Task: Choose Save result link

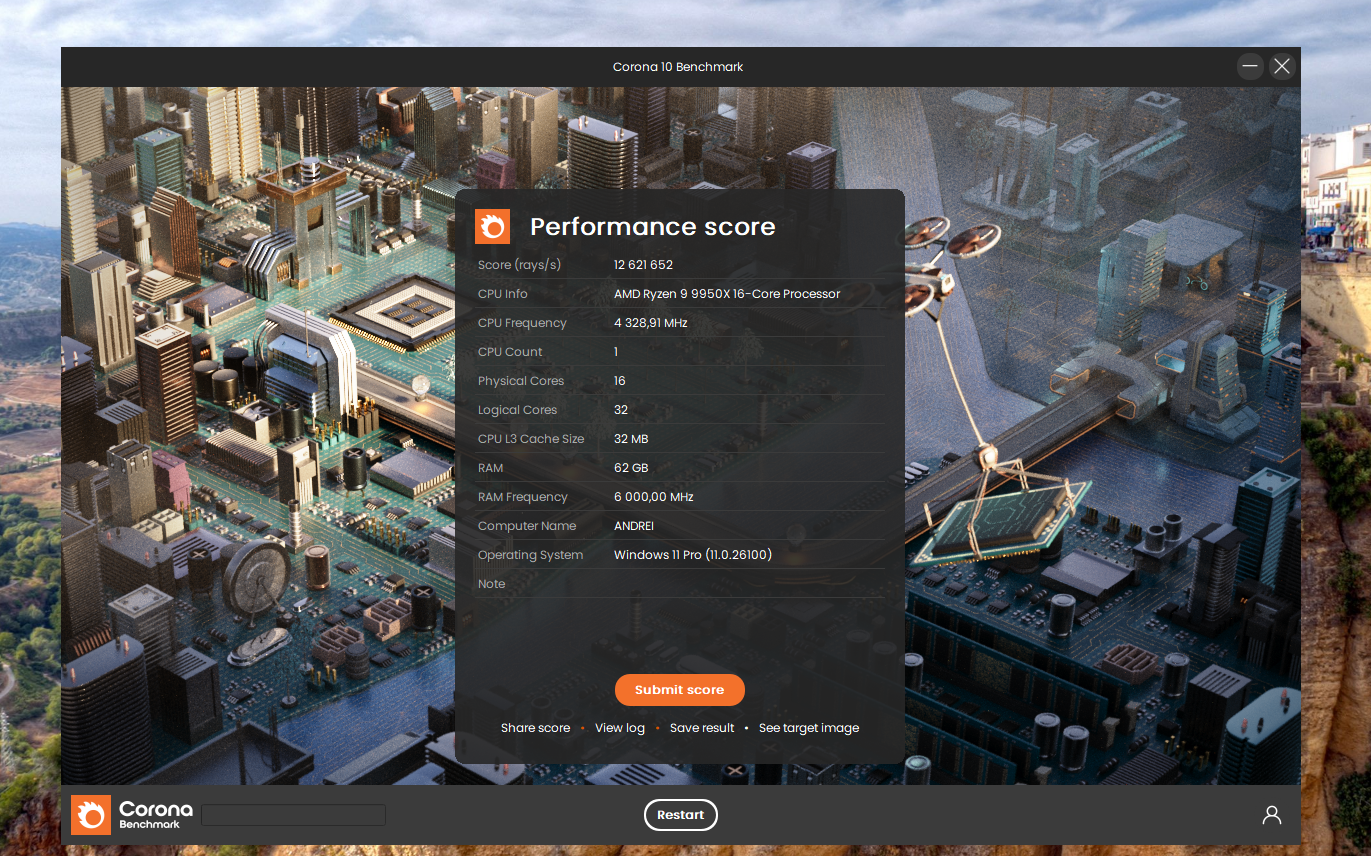Action: coord(702,728)
